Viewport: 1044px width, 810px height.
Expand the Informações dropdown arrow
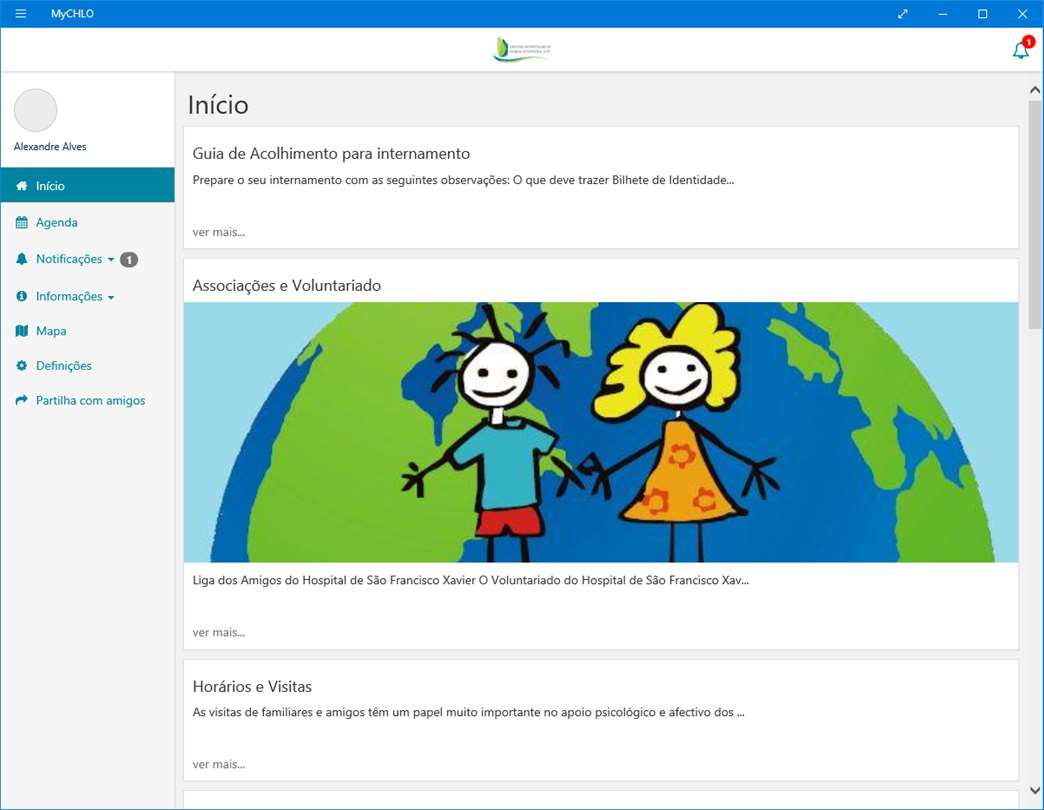pyautogui.click(x=111, y=298)
